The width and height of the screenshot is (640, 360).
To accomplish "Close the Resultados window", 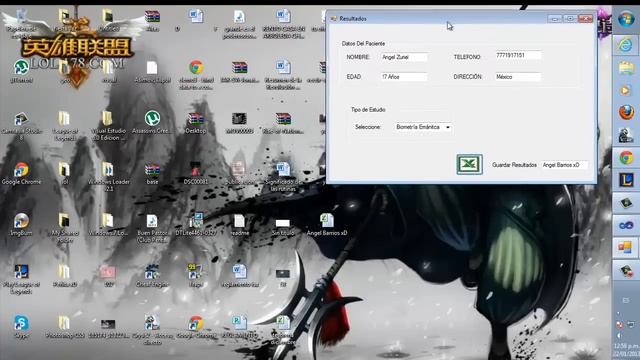I will pos(586,18).
